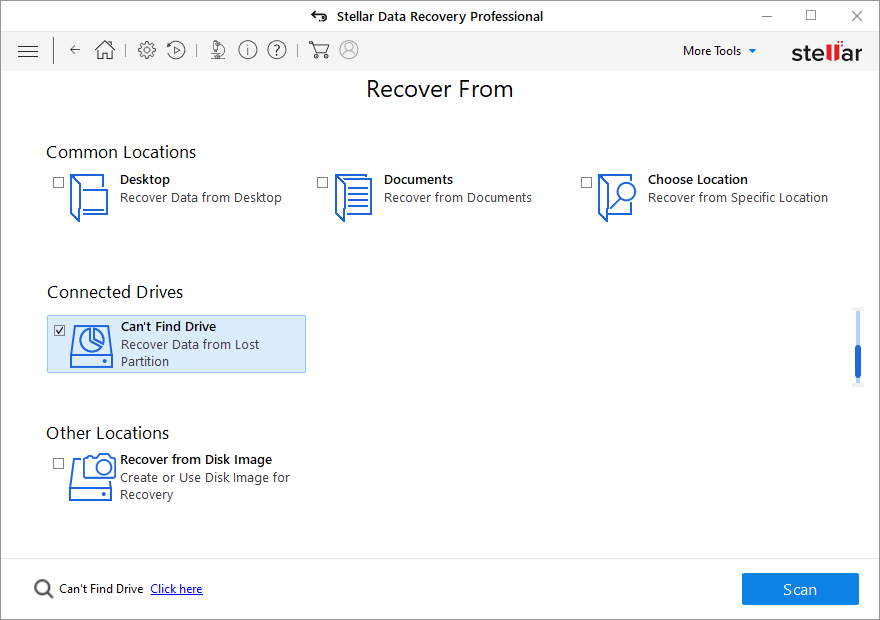
Task: Minimize the Stellar Data Recovery window
Action: coord(767,16)
